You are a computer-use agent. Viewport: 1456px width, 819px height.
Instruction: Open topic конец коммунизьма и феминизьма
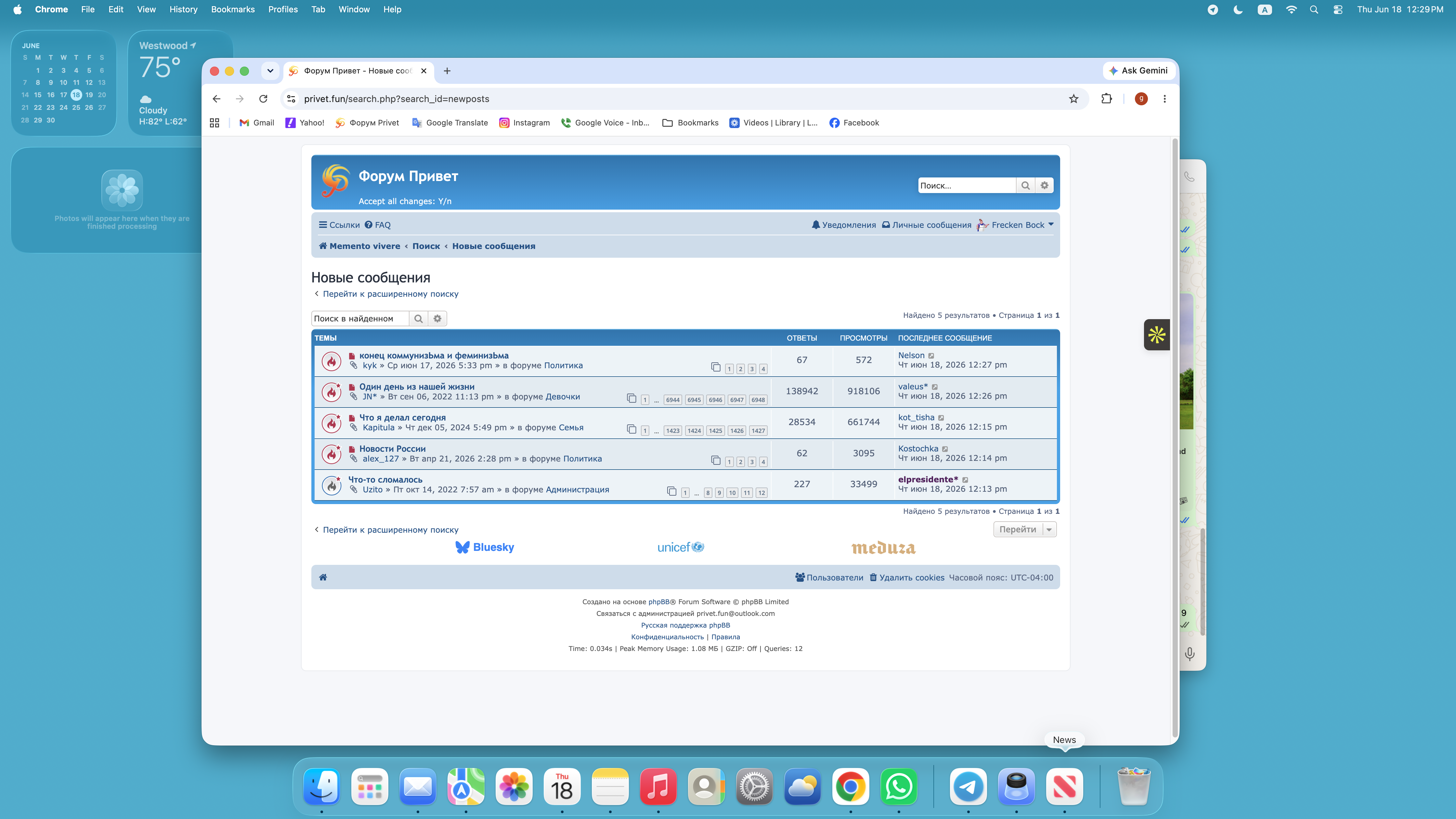pyautogui.click(x=434, y=356)
